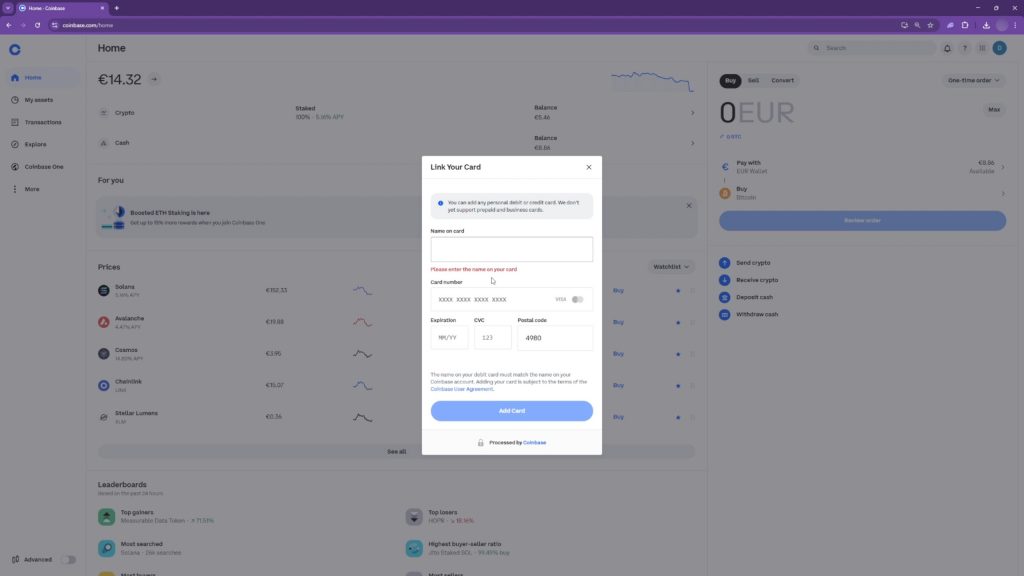Open the One-time order dropdown

973,80
